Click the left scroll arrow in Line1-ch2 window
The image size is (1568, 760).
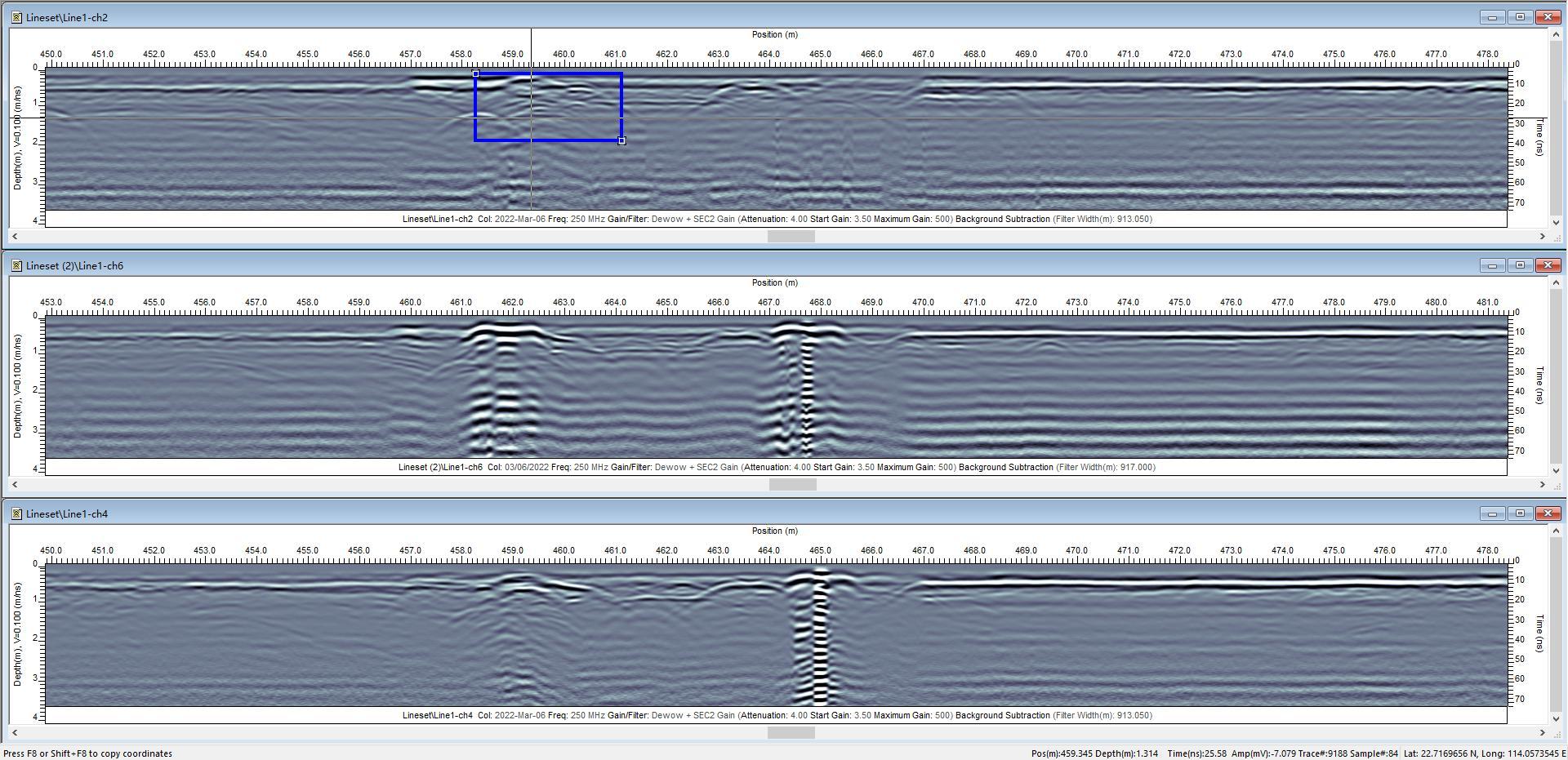click(16, 236)
